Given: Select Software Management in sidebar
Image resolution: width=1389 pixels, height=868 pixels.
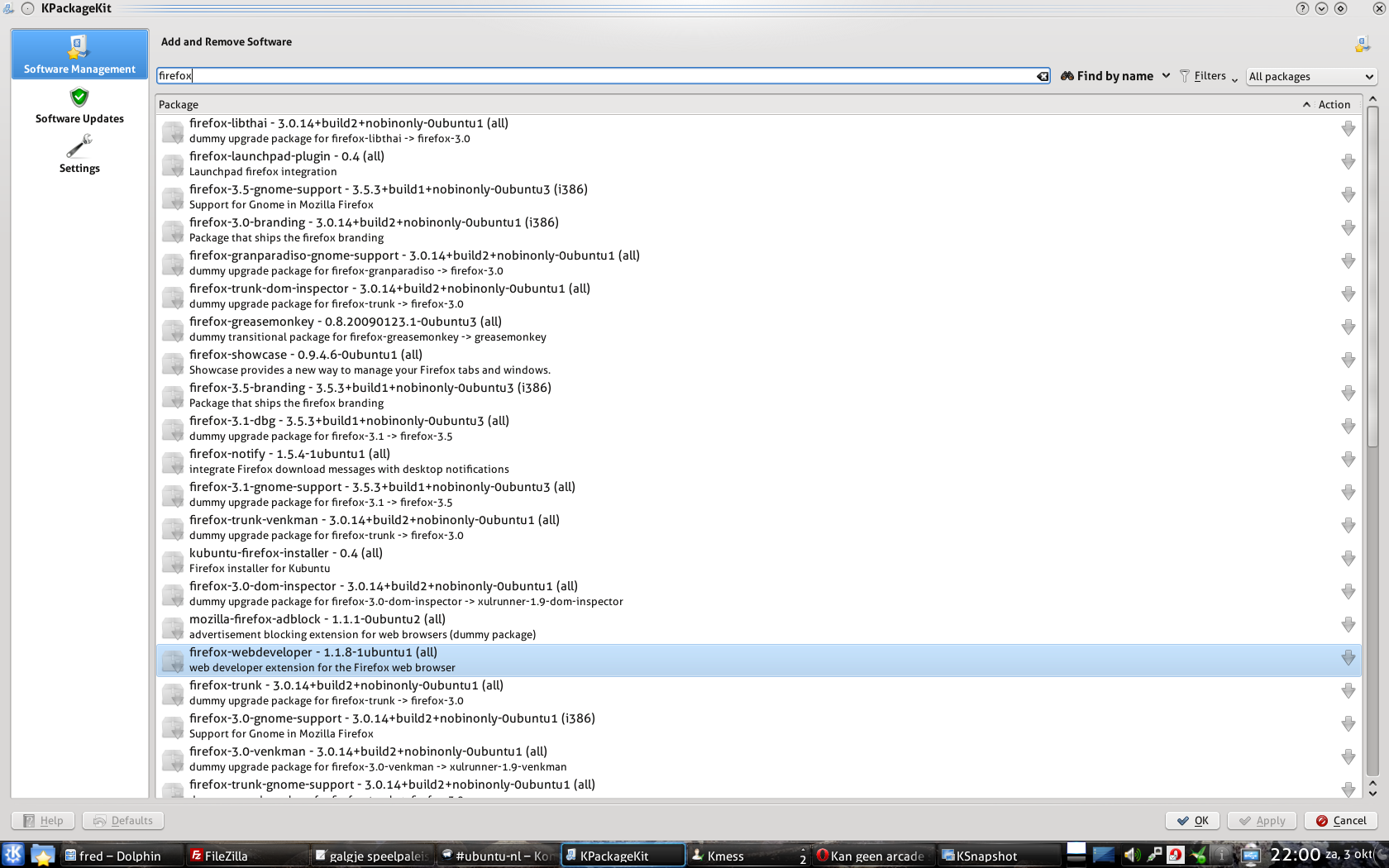Looking at the screenshot, I should tap(79, 55).
